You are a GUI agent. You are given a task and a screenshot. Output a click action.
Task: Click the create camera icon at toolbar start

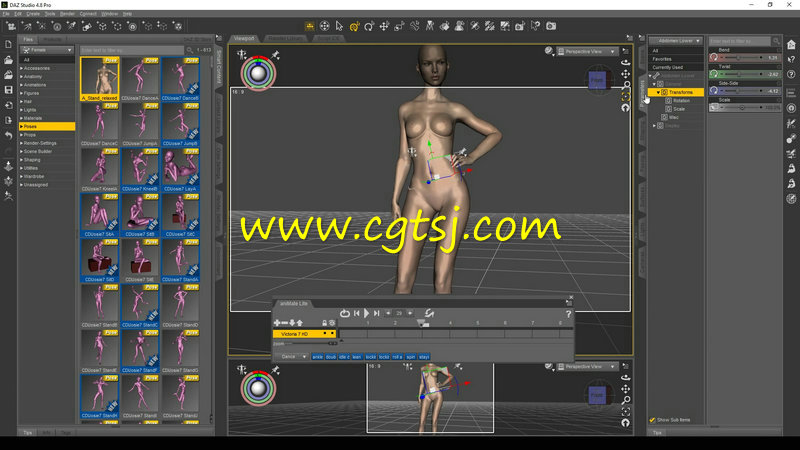coord(11,26)
